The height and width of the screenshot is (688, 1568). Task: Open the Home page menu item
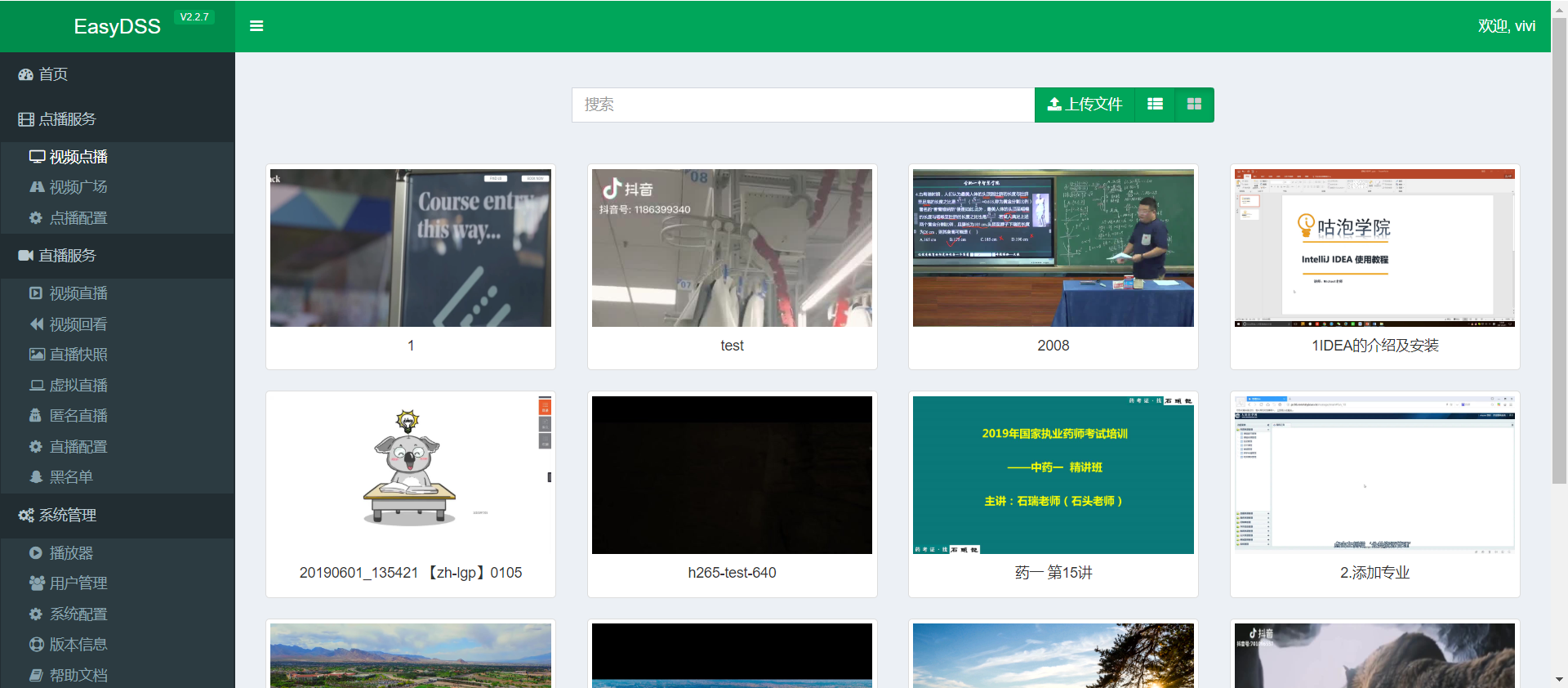tap(54, 74)
